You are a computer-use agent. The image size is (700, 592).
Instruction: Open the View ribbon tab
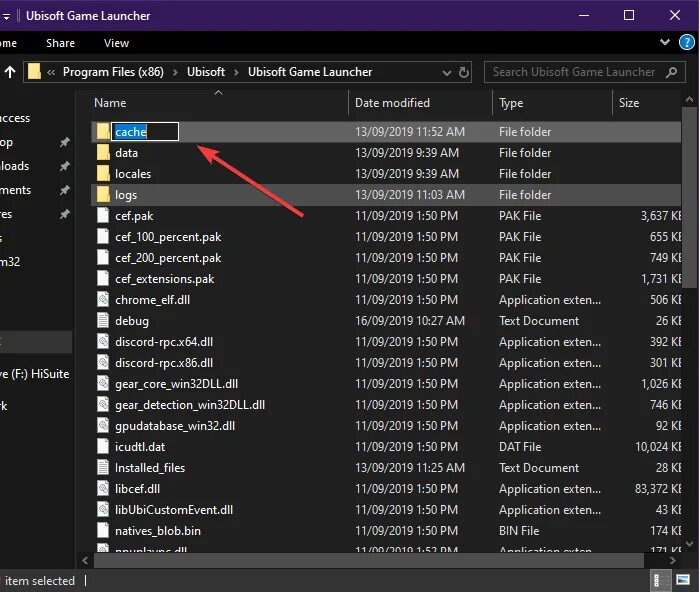click(116, 43)
